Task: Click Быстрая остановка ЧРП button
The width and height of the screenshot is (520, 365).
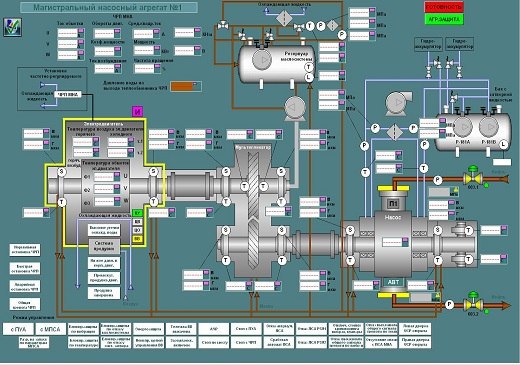Action: [25, 269]
